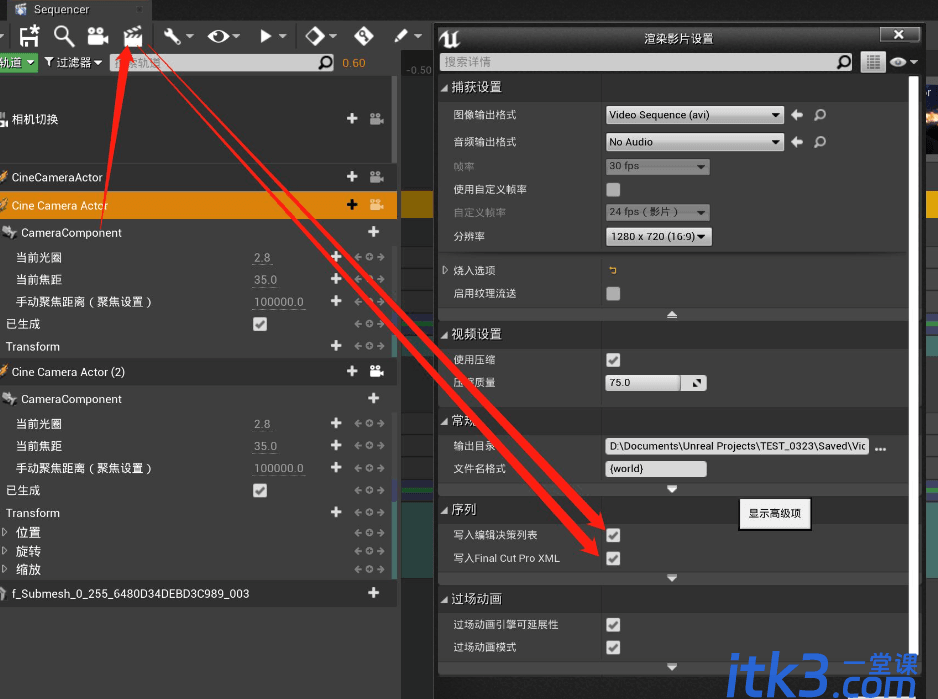Click the 输出目录 path field
The width and height of the screenshot is (938, 699).
click(x=738, y=446)
